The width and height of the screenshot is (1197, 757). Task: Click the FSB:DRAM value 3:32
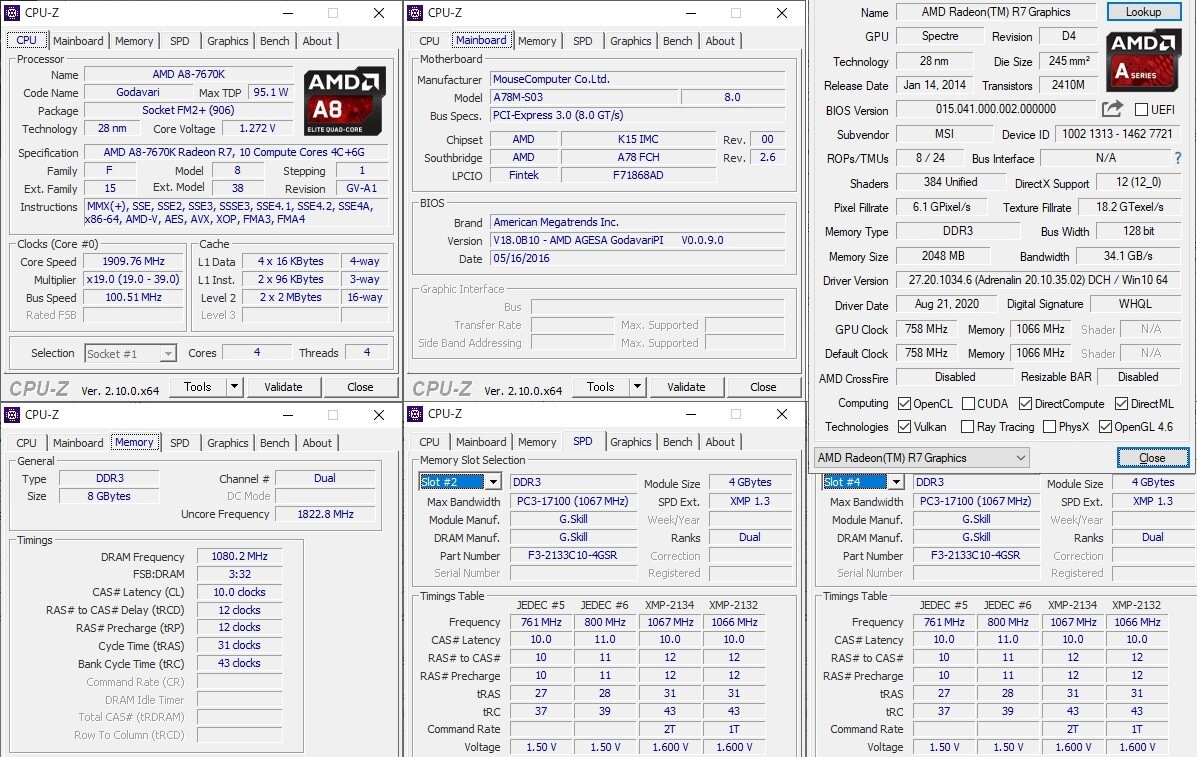240,574
